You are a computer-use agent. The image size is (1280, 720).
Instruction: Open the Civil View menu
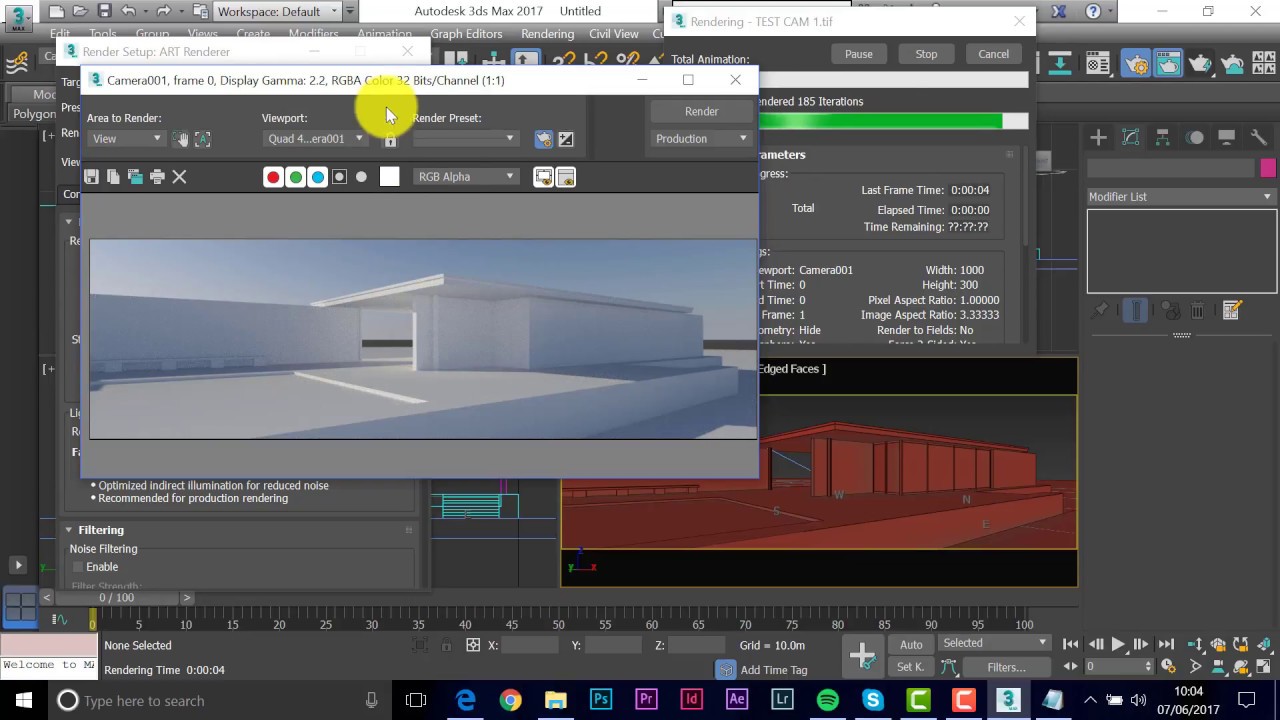(613, 34)
